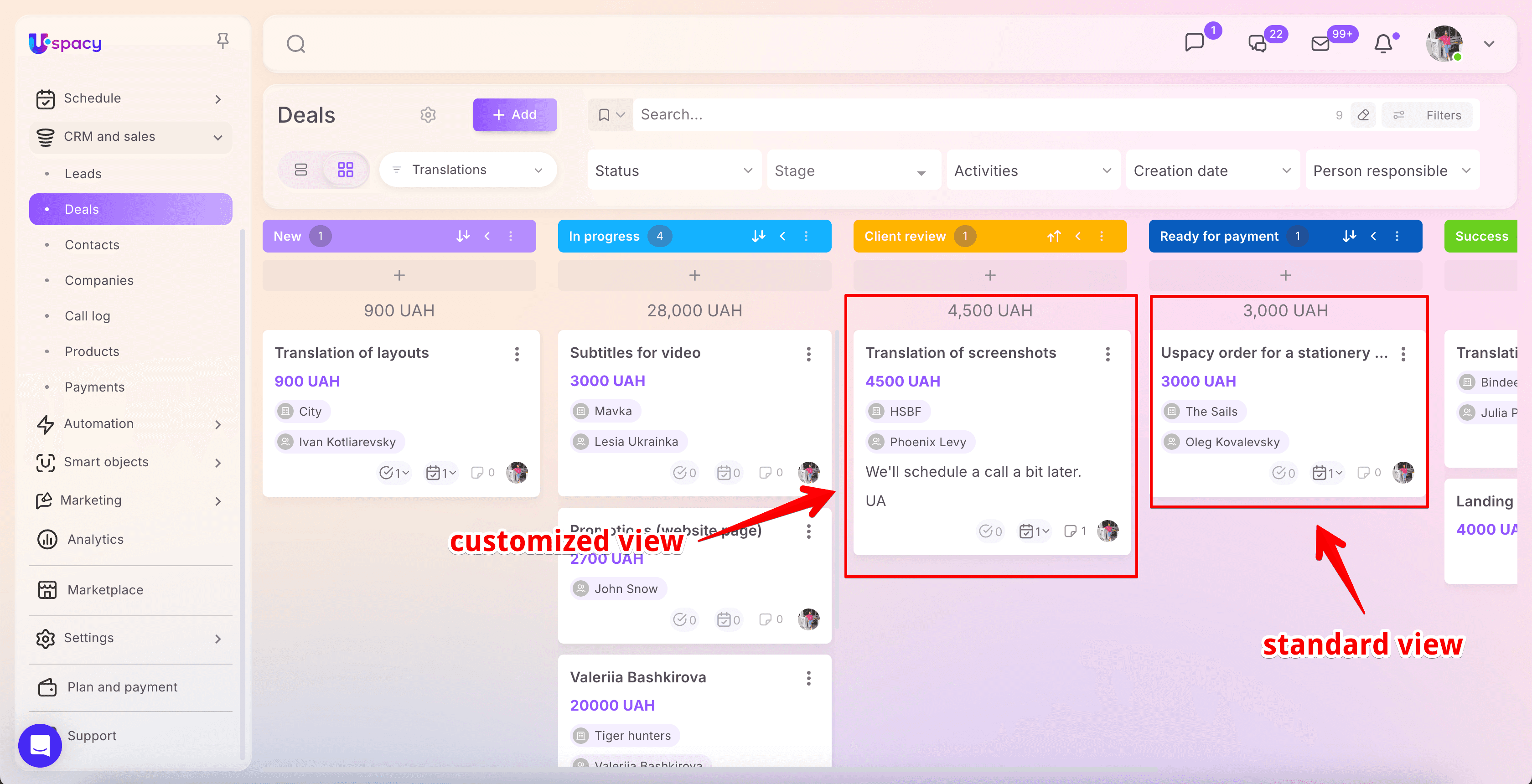Go to Companies in the sidebar
Image resolution: width=1532 pixels, height=784 pixels.
tap(99, 280)
